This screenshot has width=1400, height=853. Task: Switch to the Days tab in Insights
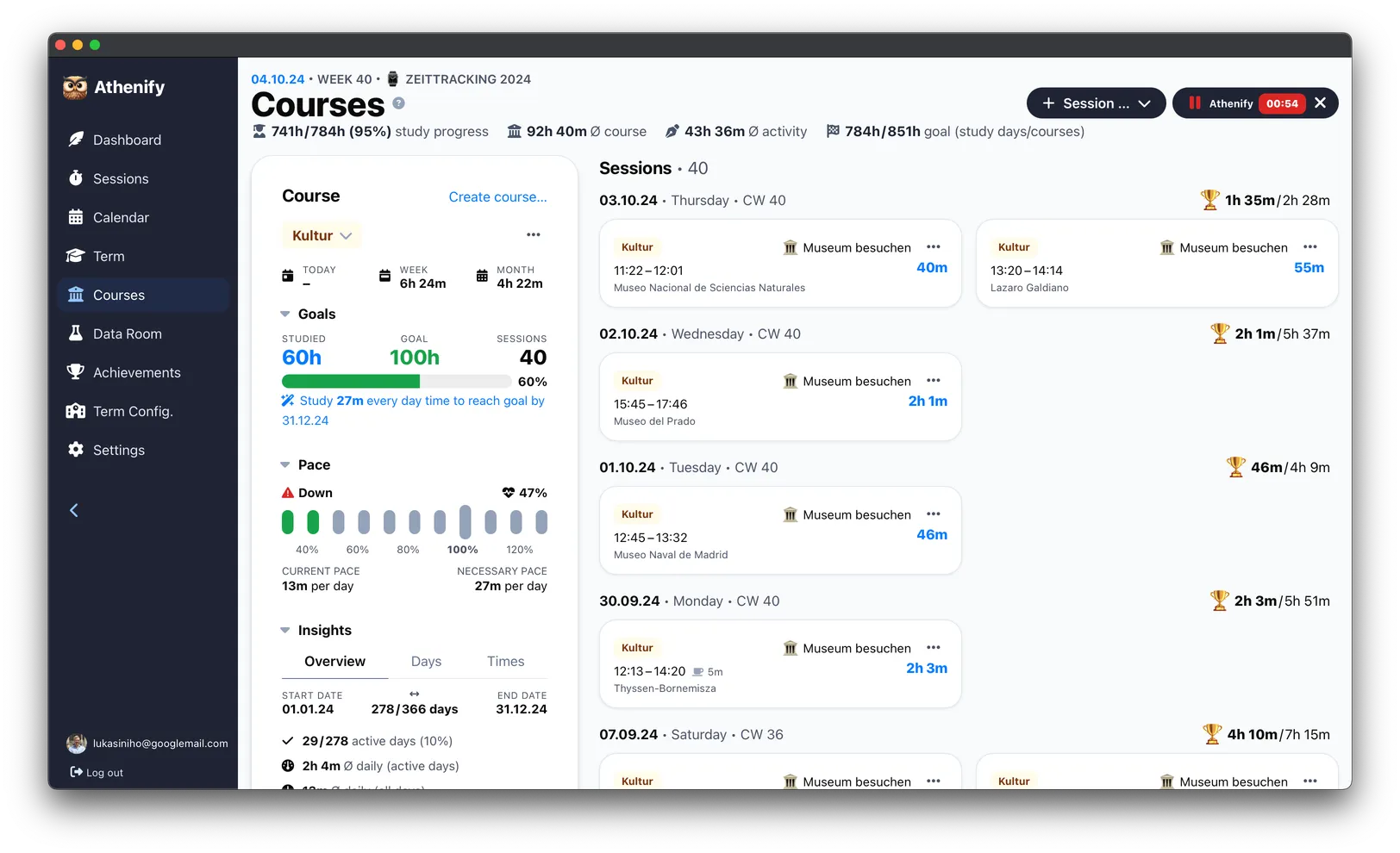pos(426,661)
